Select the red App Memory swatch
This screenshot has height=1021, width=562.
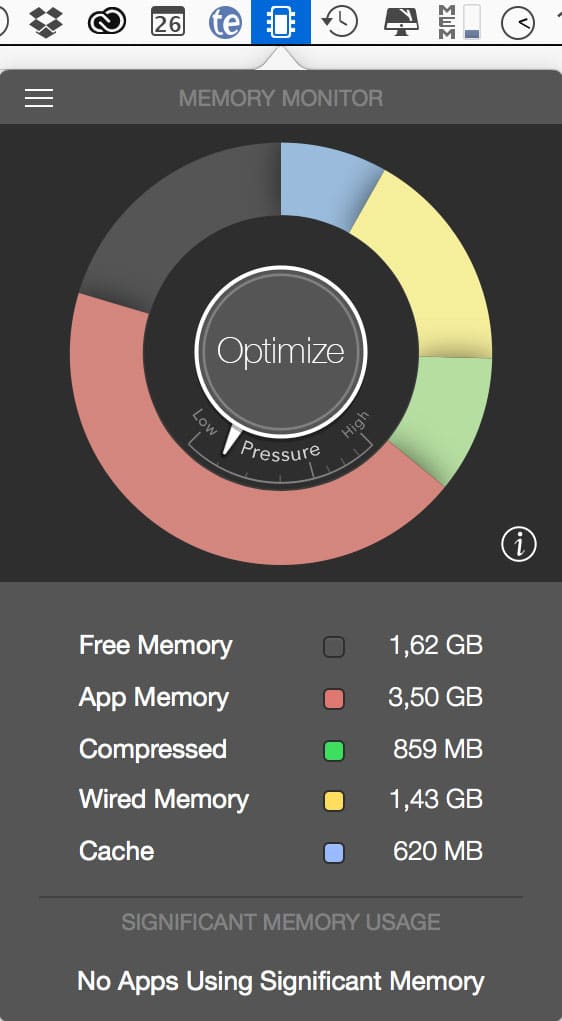[334, 699]
